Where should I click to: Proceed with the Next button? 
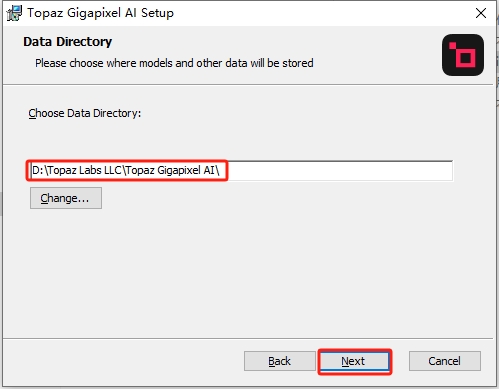pyautogui.click(x=355, y=361)
